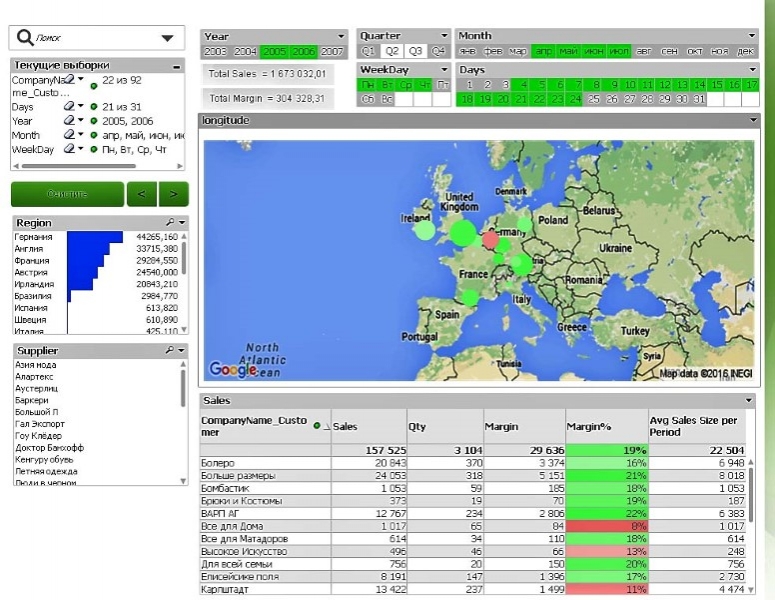Toggle weekday Пн in WeekDay filter
Image resolution: width=775 pixels, height=600 pixels.
[368, 85]
